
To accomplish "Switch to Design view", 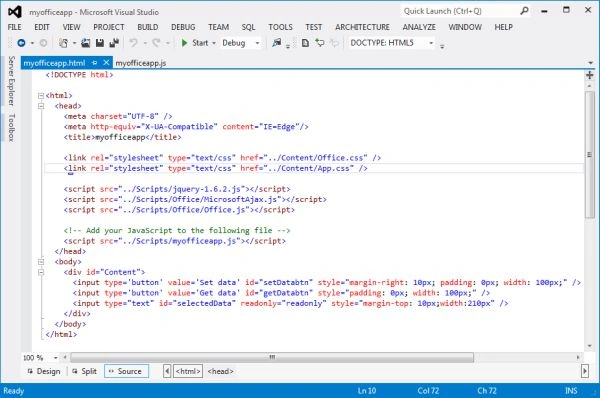I will click(44, 371).
